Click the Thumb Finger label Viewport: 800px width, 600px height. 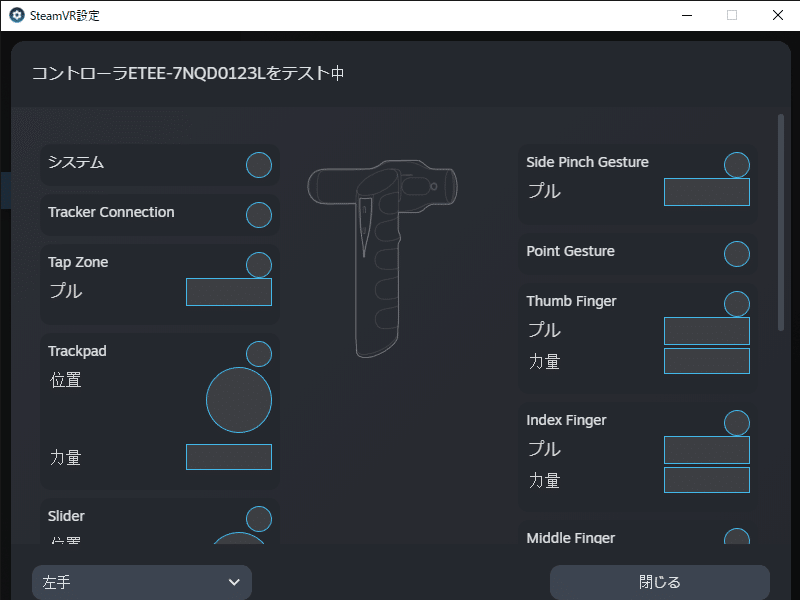571,301
